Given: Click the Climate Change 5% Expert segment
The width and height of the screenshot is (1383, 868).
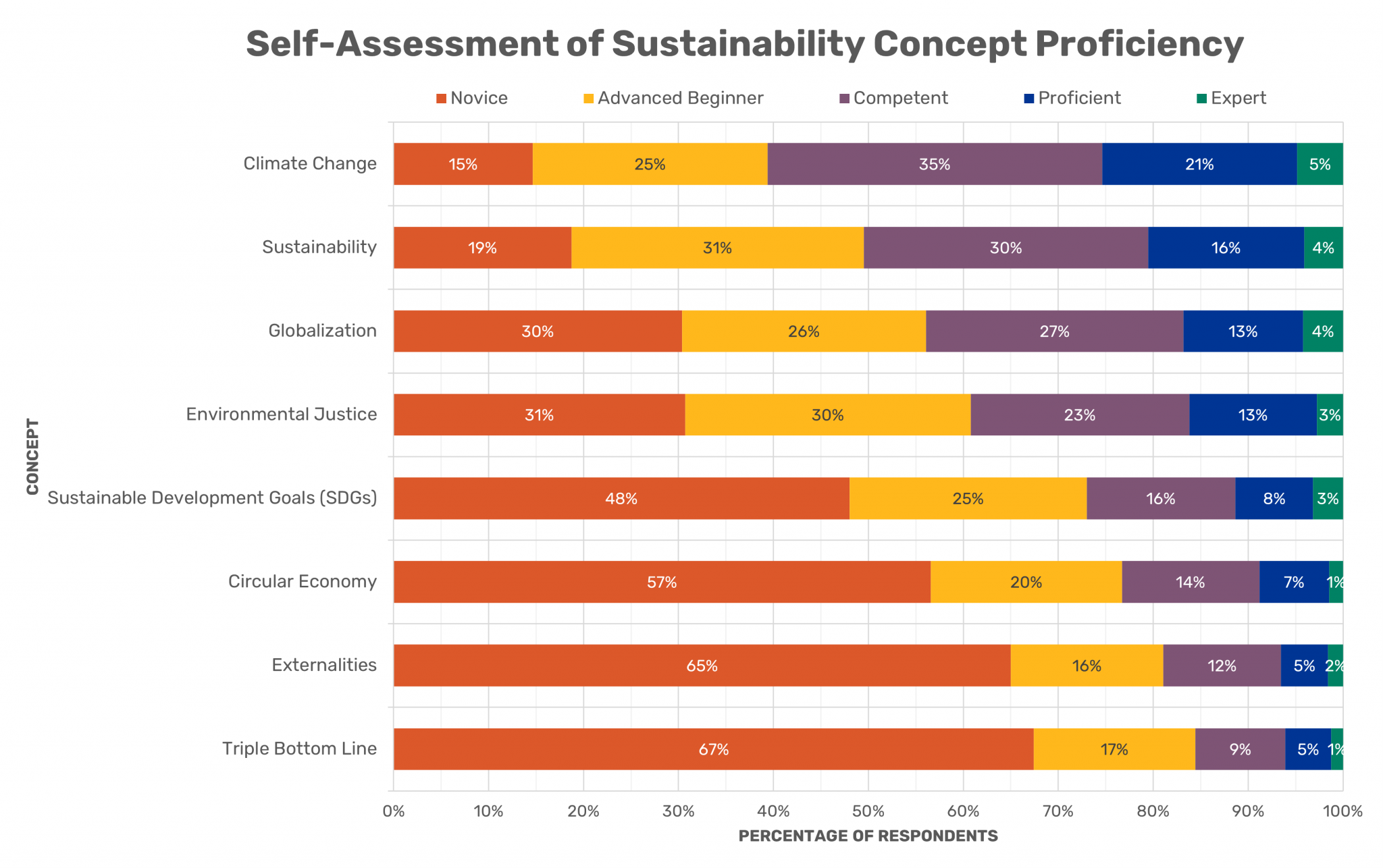Looking at the screenshot, I should point(1320,164).
